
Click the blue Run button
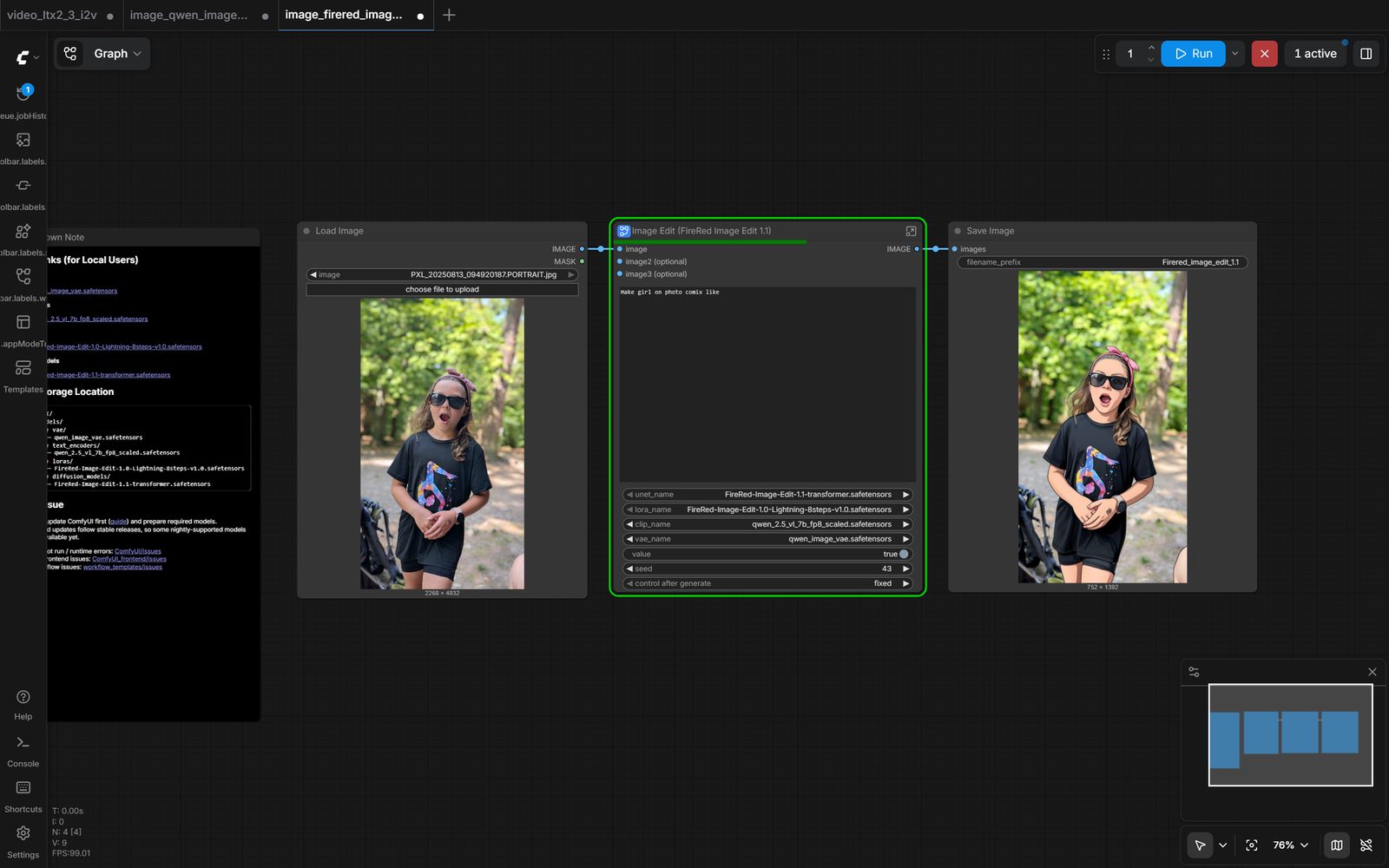coord(1193,54)
